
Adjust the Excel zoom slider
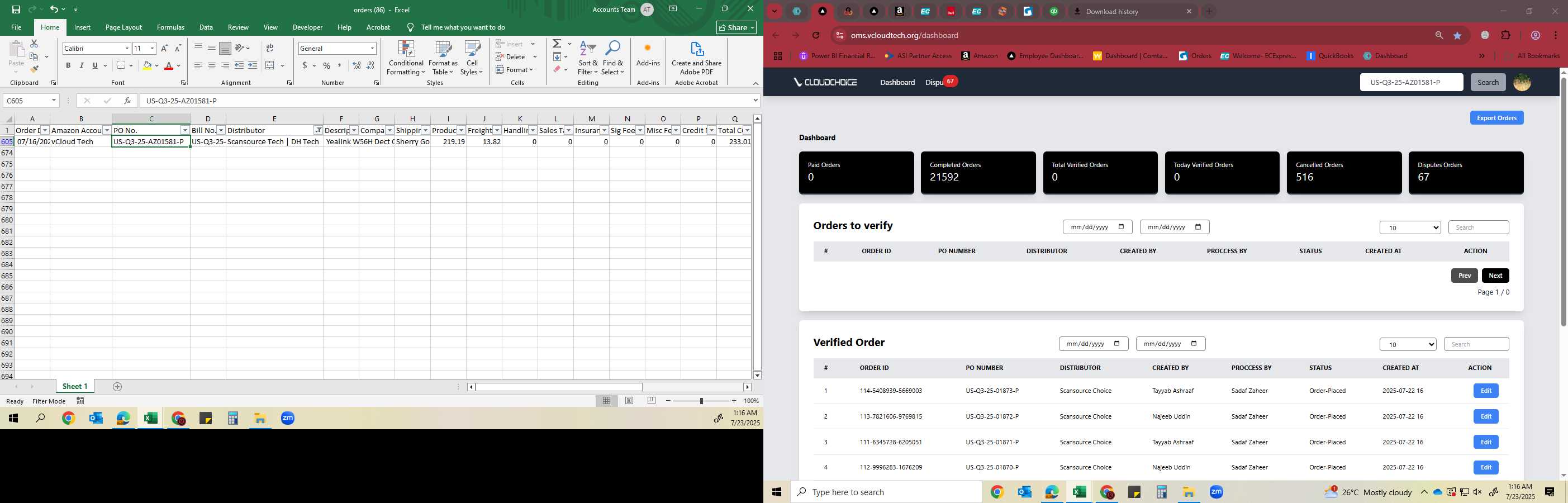click(701, 401)
